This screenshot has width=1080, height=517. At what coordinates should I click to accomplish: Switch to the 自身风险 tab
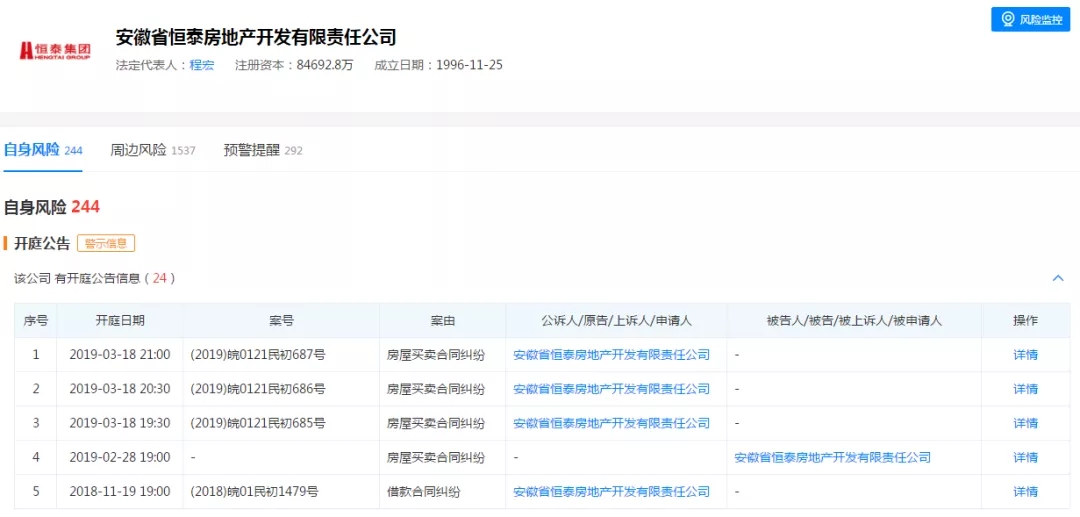[43, 150]
